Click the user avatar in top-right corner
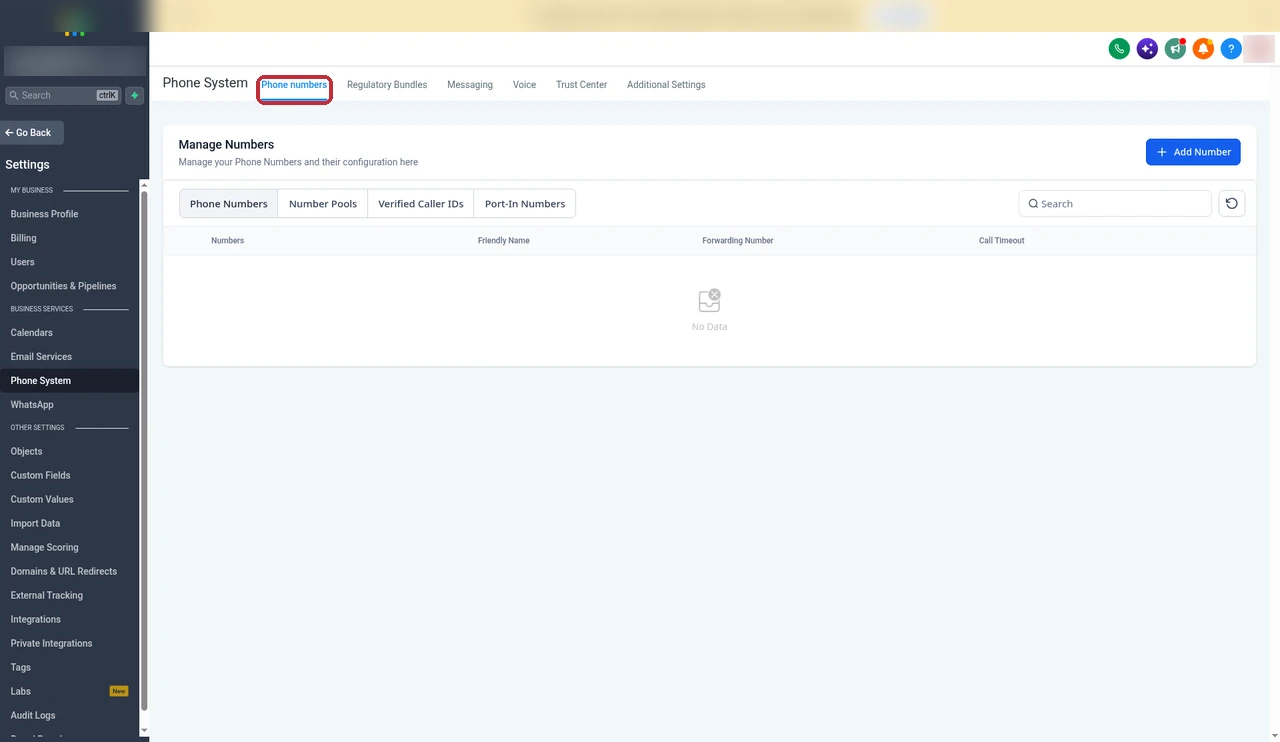This screenshot has width=1280, height=742. coord(1259,48)
